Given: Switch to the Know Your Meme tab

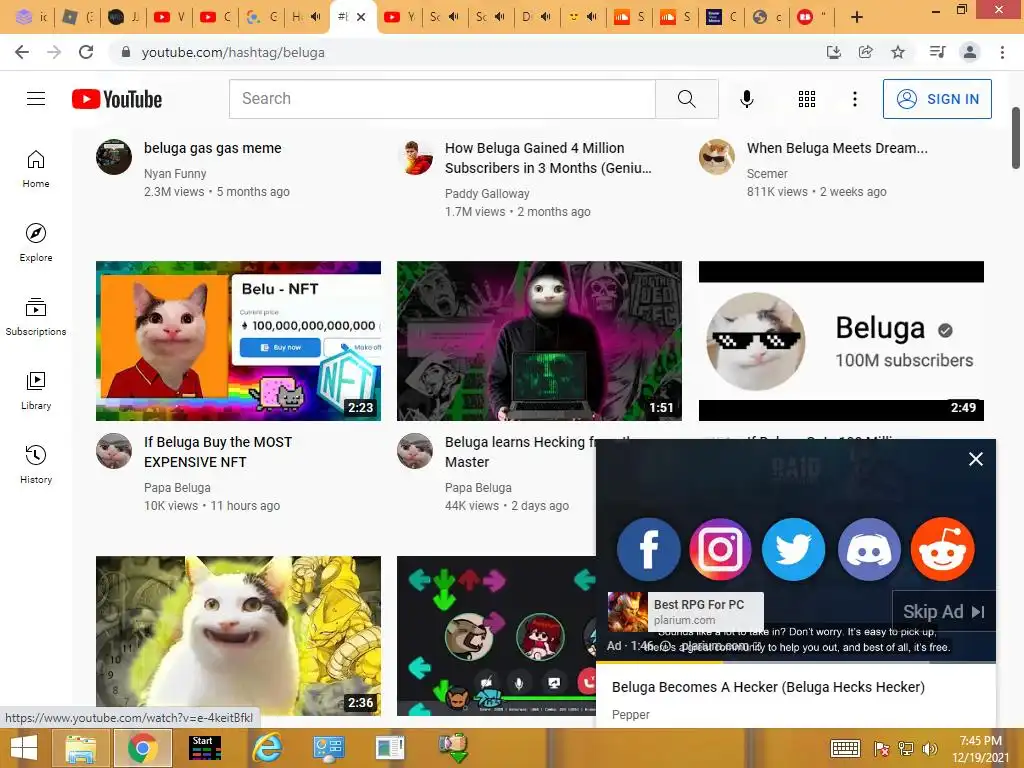Looking at the screenshot, I should click(x=722, y=17).
